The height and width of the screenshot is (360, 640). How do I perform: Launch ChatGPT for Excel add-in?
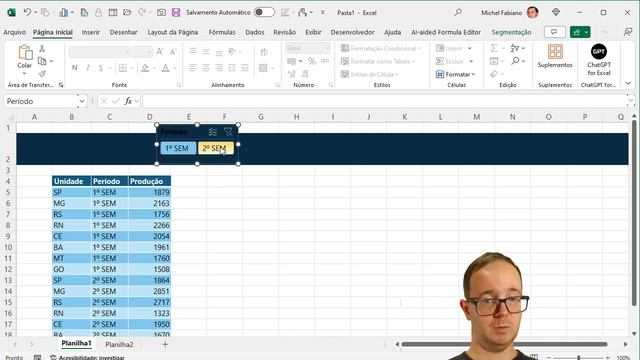(598, 60)
